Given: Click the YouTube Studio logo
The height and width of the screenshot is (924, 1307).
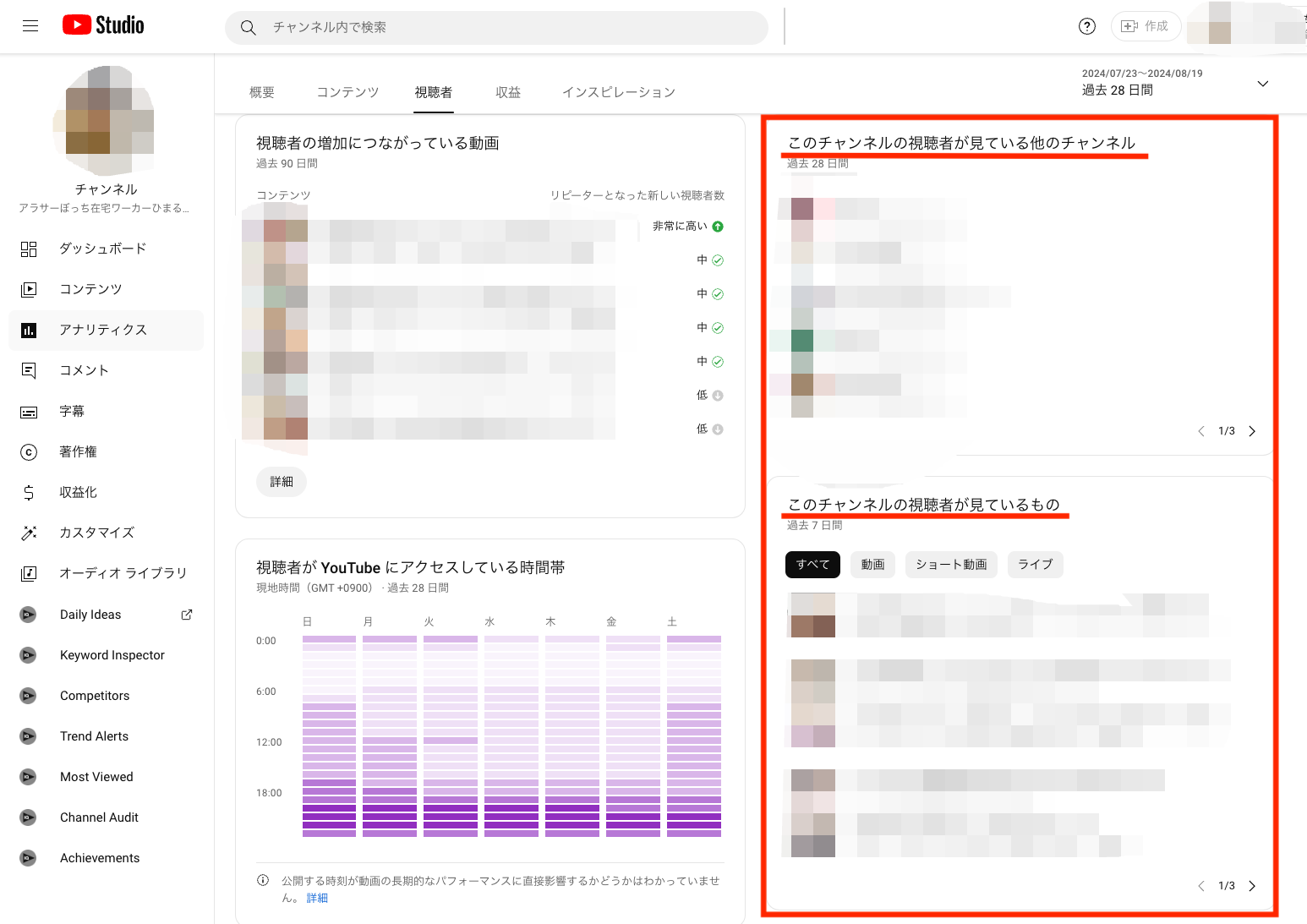Looking at the screenshot, I should [103, 25].
